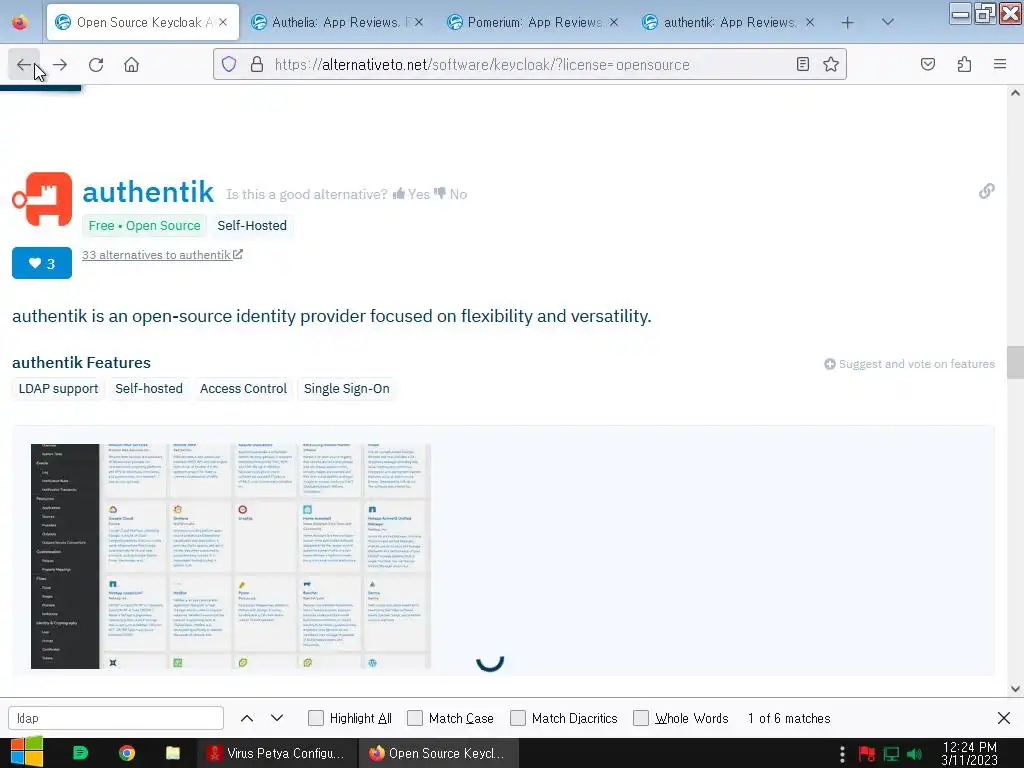Vote No thumbs down for authentik
This screenshot has width=1024, height=768.
pyautogui.click(x=451, y=194)
